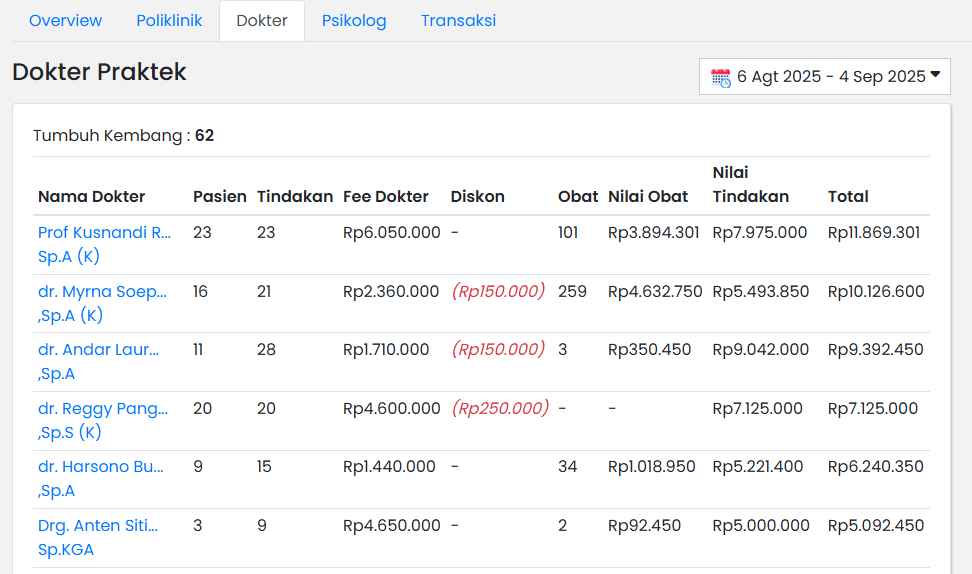This screenshot has width=972, height=574.
Task: Open Drg. Anten Siti... doctor link
Action: (x=98, y=526)
